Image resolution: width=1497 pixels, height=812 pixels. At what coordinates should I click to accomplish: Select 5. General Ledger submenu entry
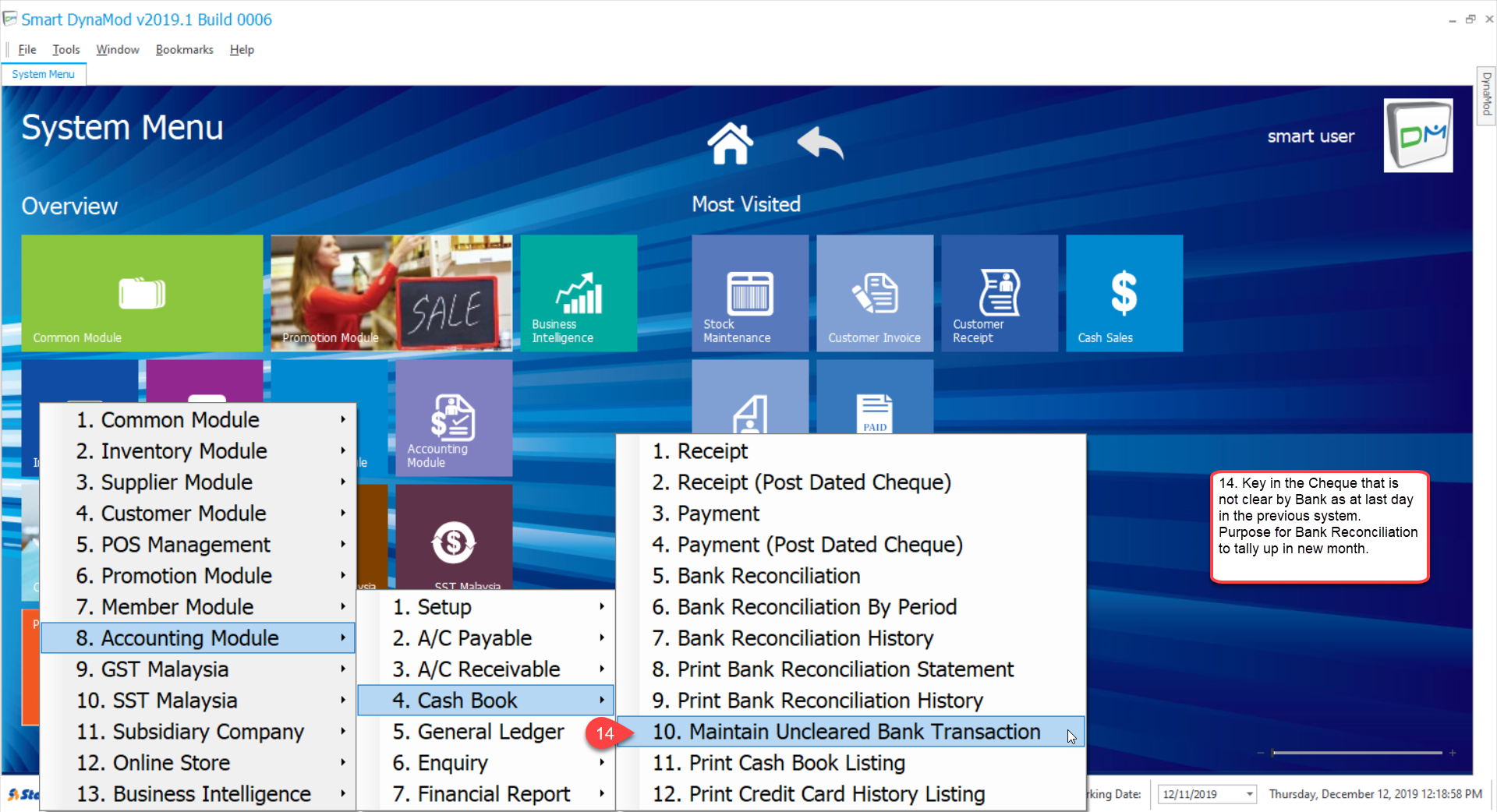click(x=486, y=731)
